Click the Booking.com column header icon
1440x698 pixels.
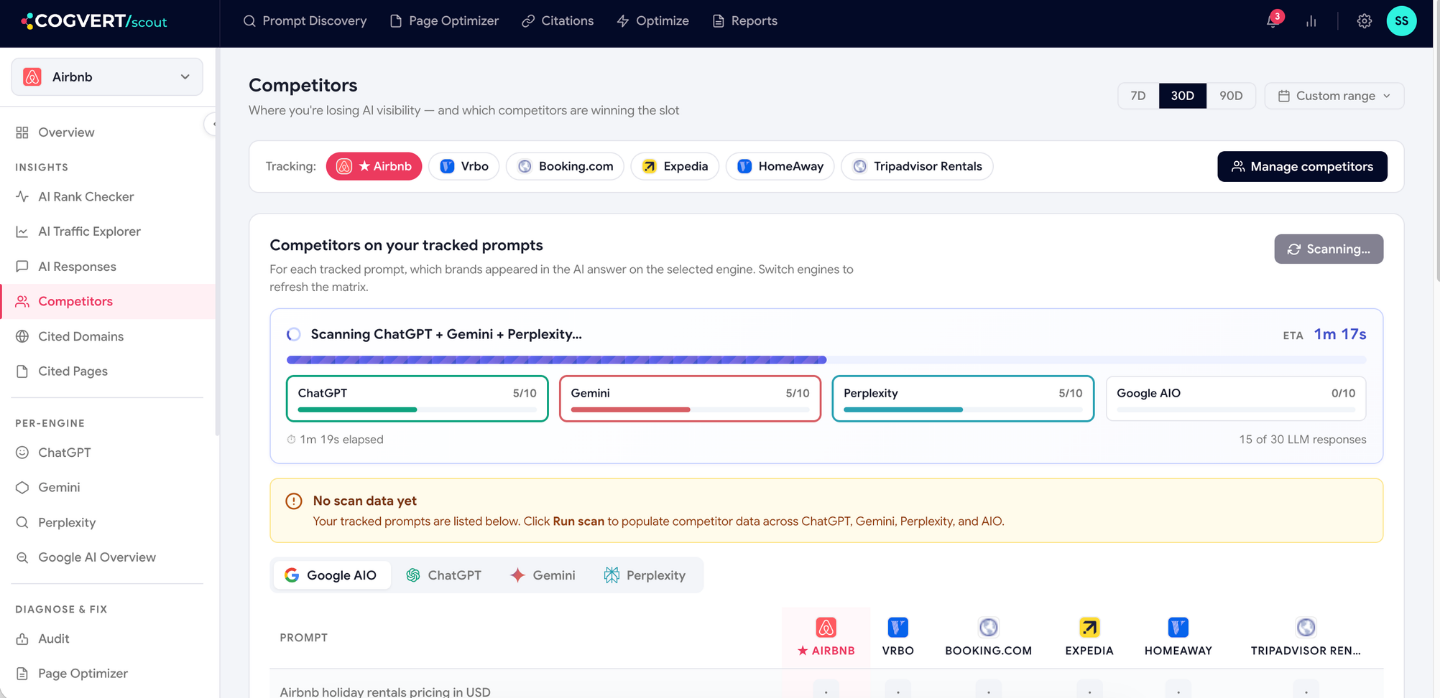(988, 627)
